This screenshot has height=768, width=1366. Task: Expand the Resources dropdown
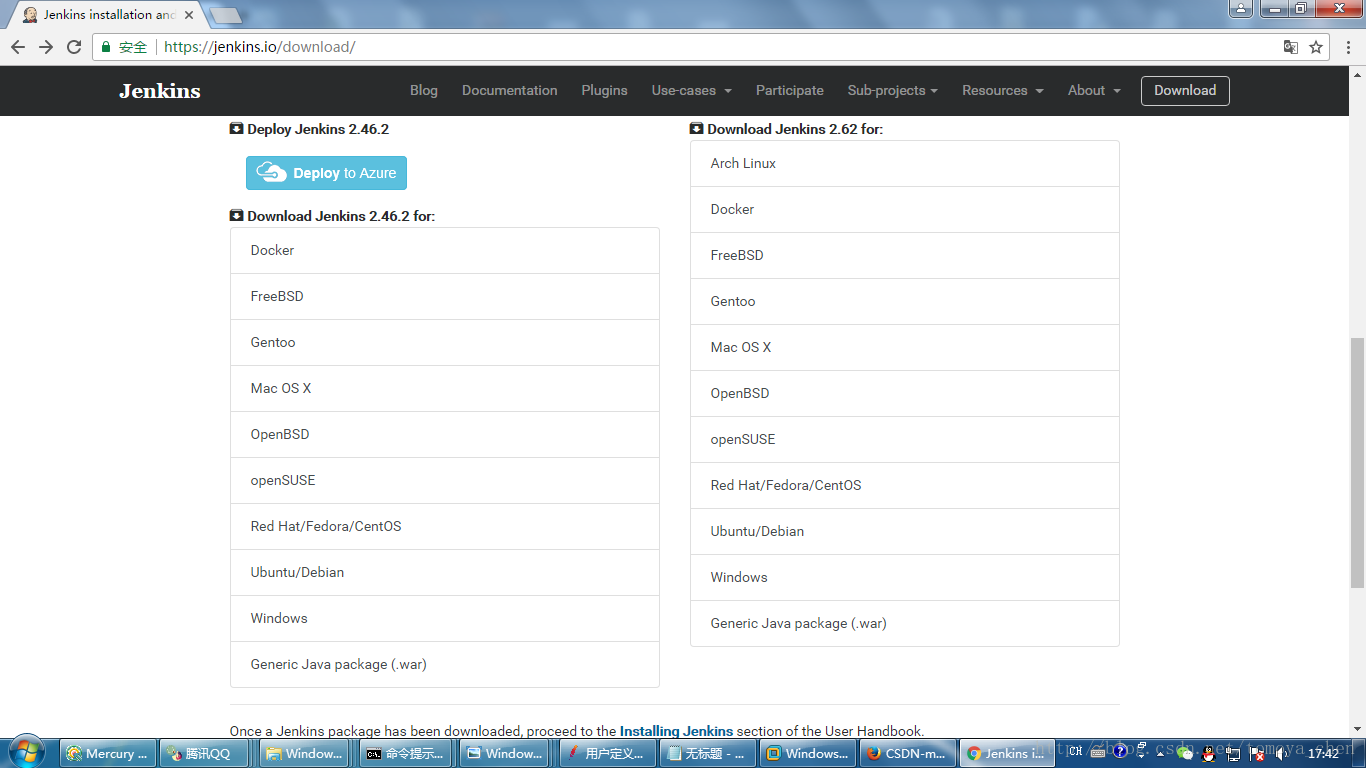[1003, 90]
